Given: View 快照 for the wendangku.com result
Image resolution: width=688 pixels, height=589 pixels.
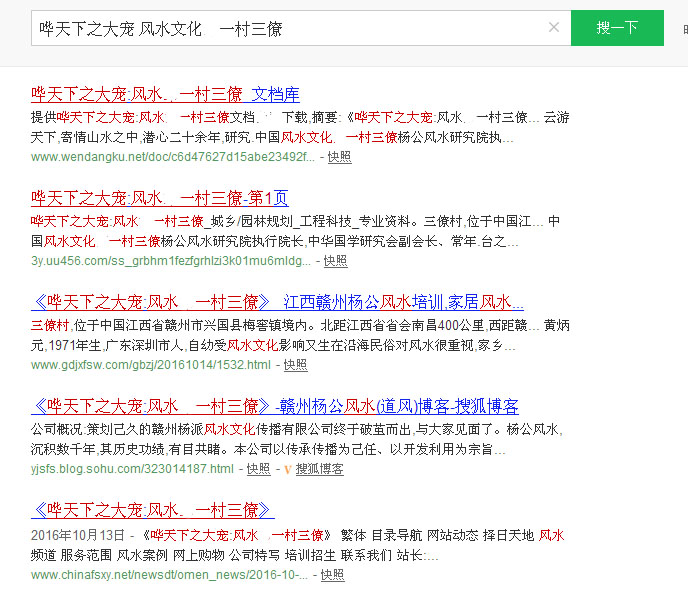Looking at the screenshot, I should pos(339,157).
